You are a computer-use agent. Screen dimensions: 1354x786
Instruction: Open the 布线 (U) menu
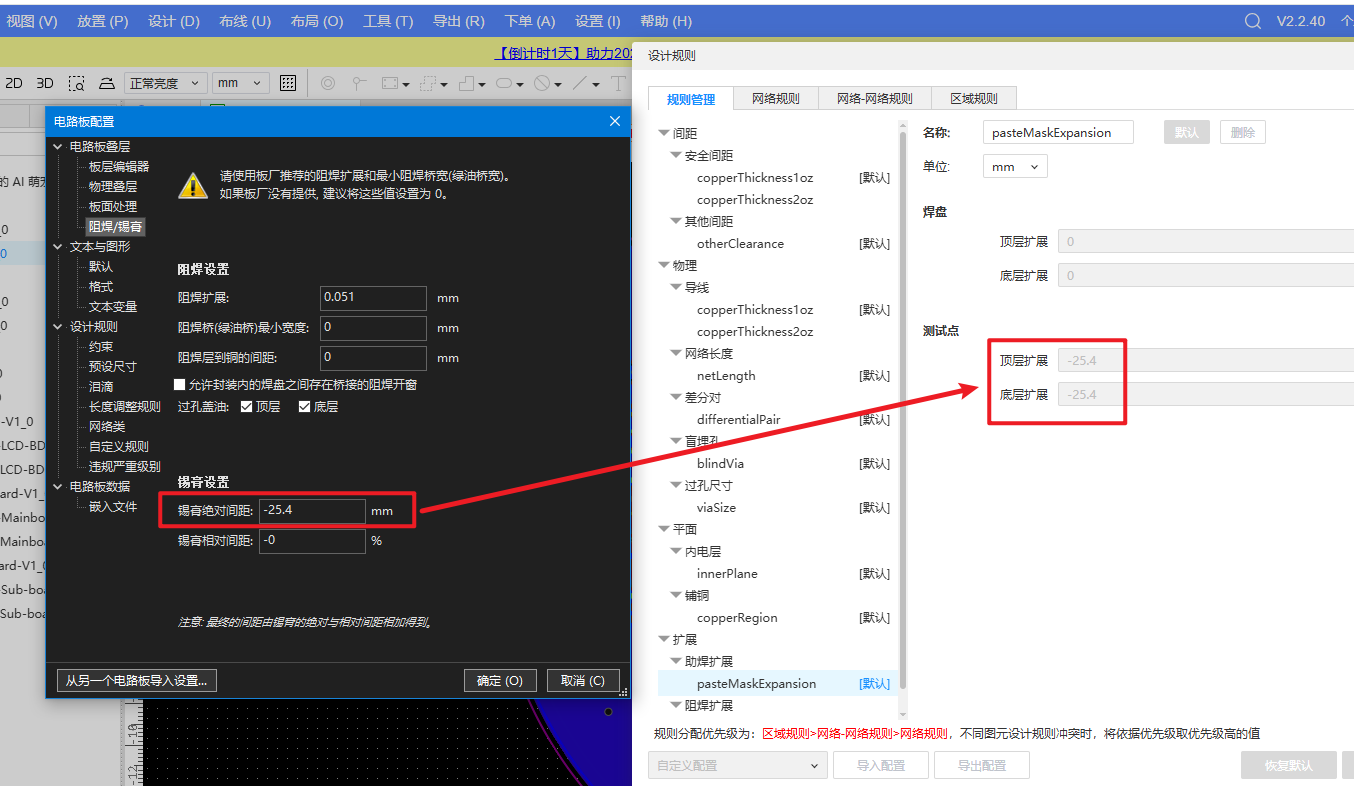click(x=245, y=21)
